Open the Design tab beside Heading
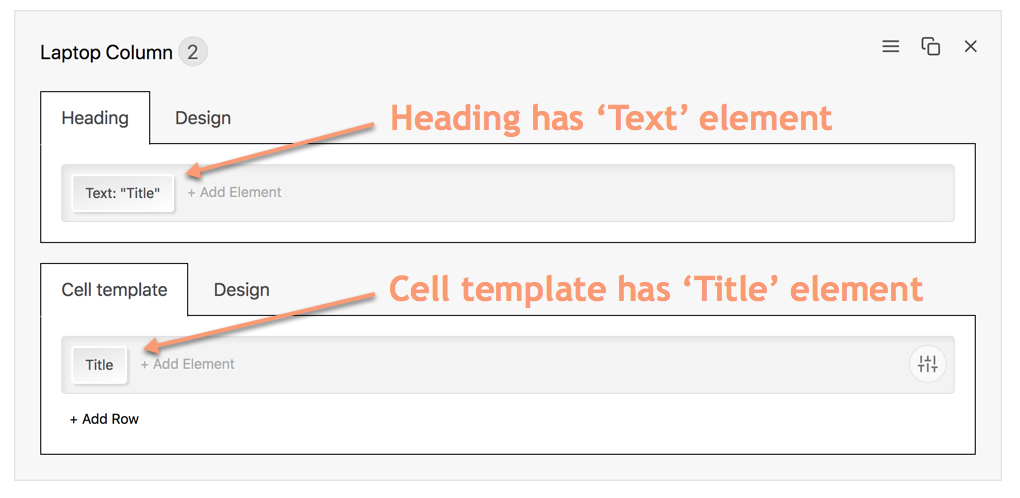Image resolution: width=1020 pixels, height=498 pixels. click(203, 118)
